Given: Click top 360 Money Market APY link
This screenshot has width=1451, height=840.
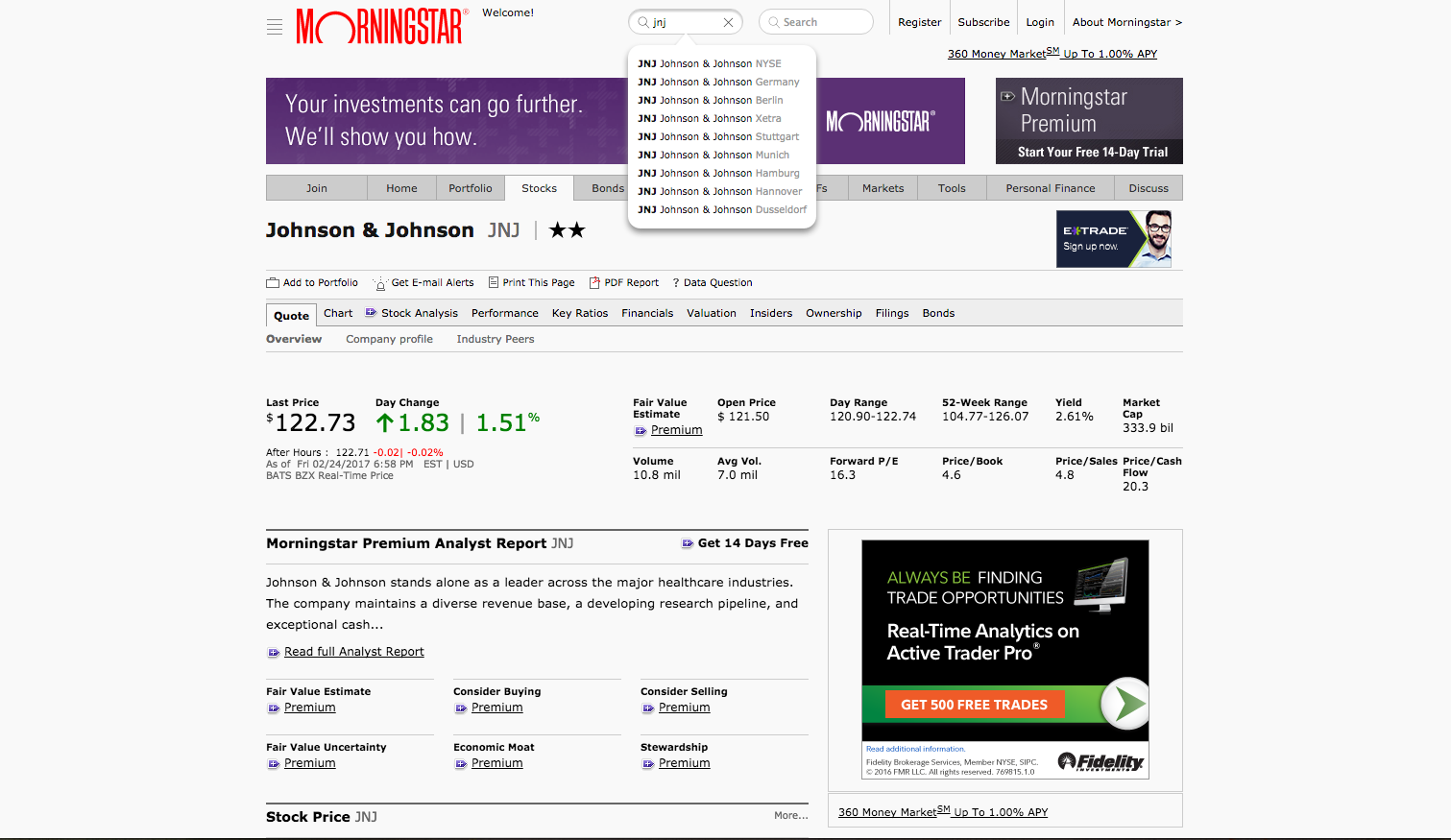Looking at the screenshot, I should (x=1052, y=54).
